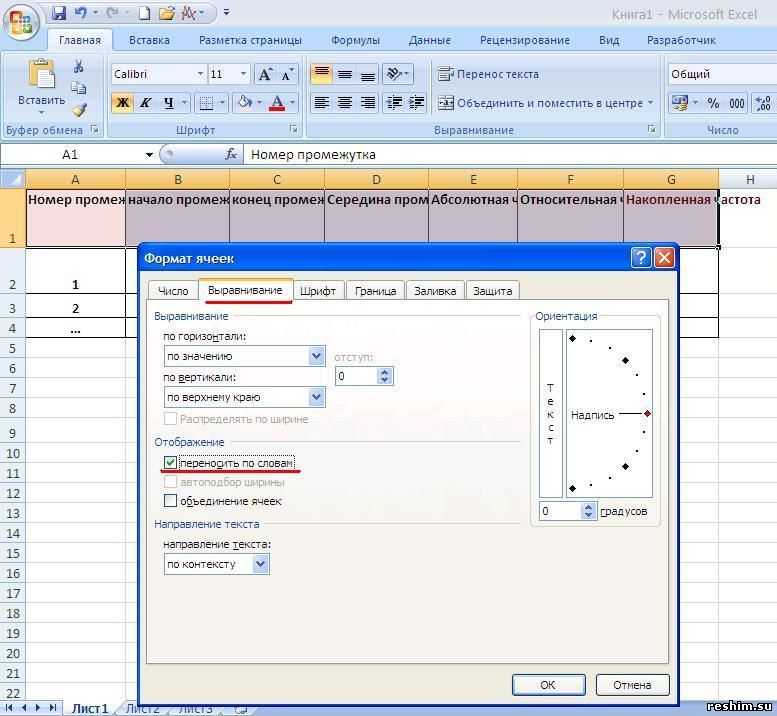
Task: Open 'по вертикали' alignment dropdown
Action: pyautogui.click(x=316, y=397)
